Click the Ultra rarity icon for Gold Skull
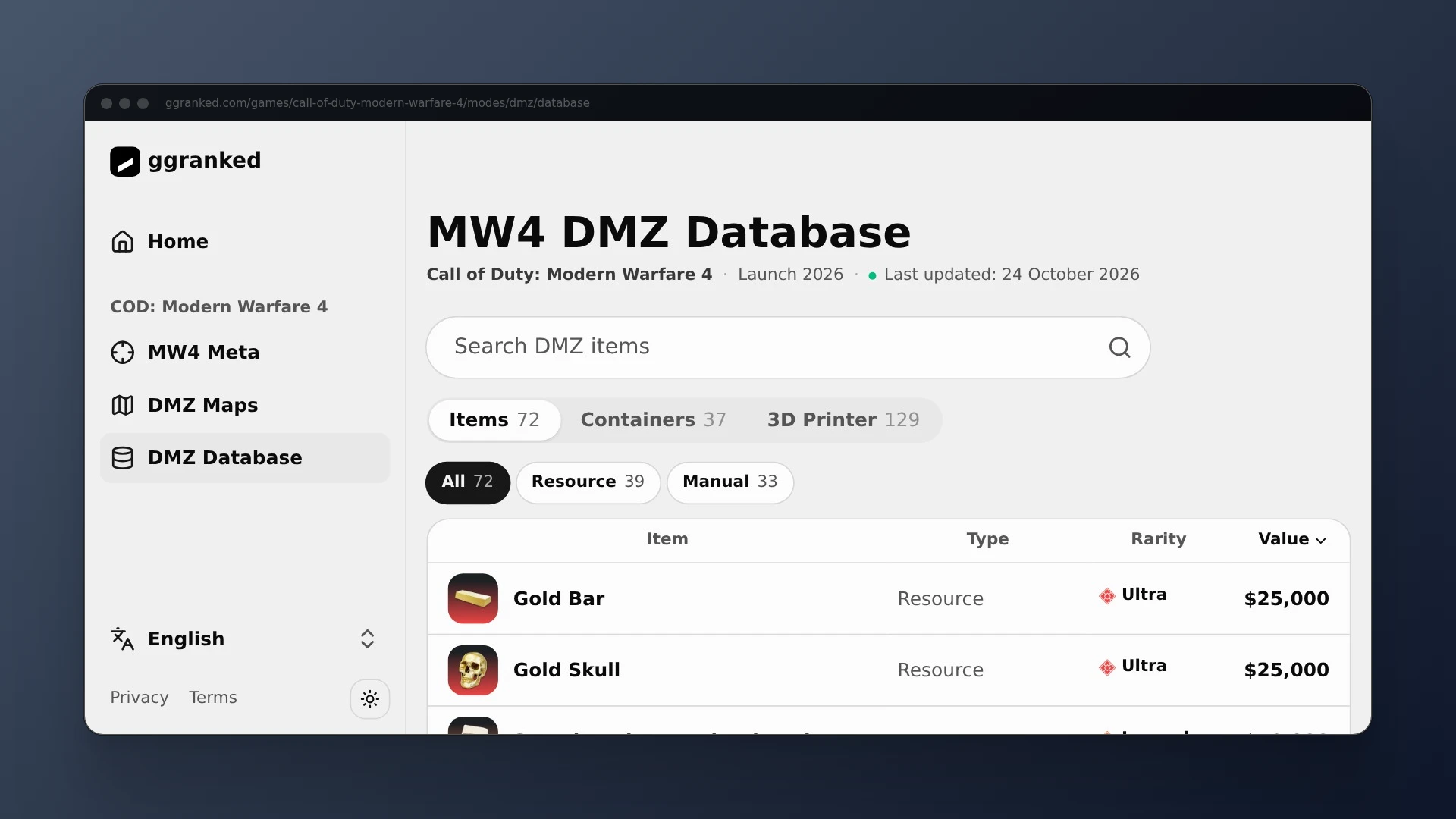 [1107, 667]
